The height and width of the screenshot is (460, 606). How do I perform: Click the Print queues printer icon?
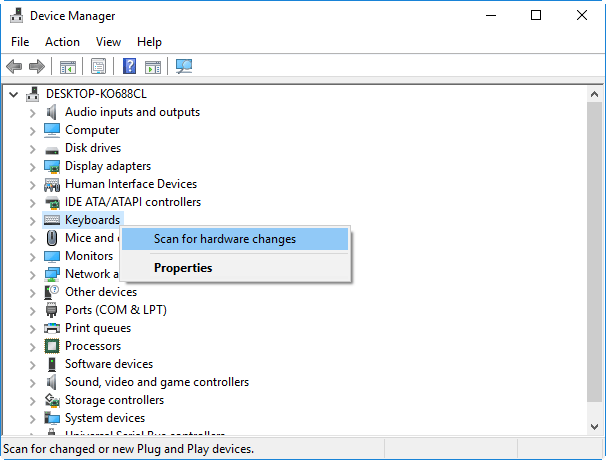click(52, 328)
